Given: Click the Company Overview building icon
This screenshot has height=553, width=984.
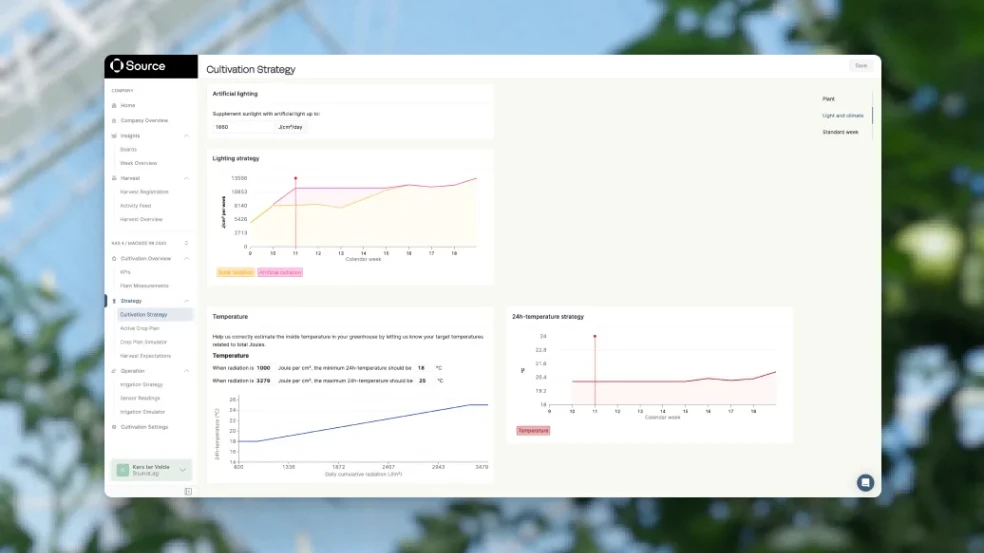Looking at the screenshot, I should [114, 120].
